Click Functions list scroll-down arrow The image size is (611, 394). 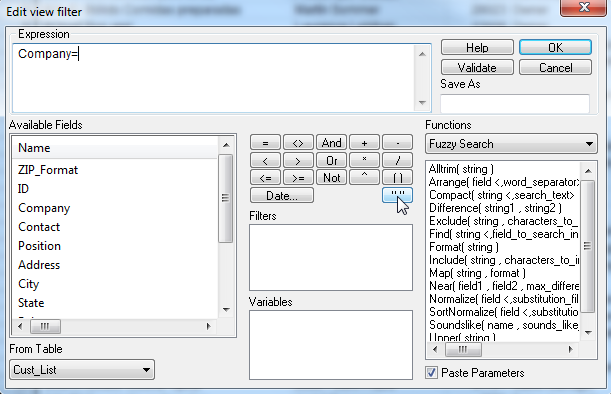[588, 333]
